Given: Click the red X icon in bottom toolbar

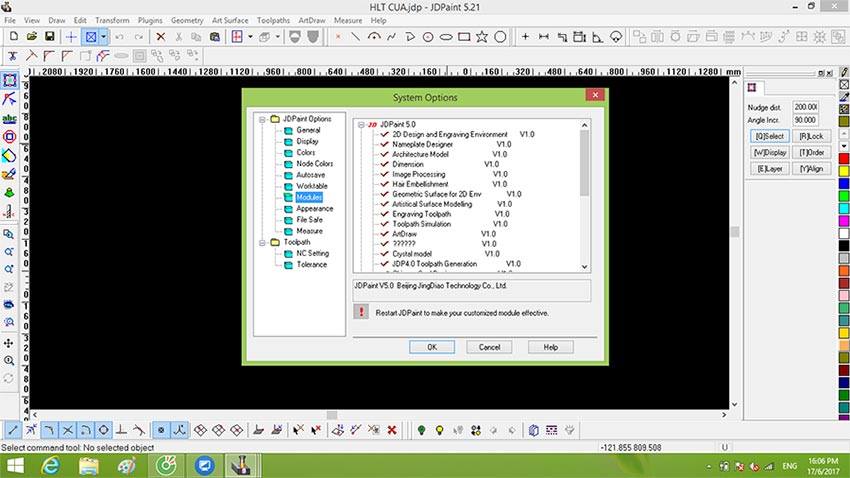Looking at the screenshot, I should 392,430.
